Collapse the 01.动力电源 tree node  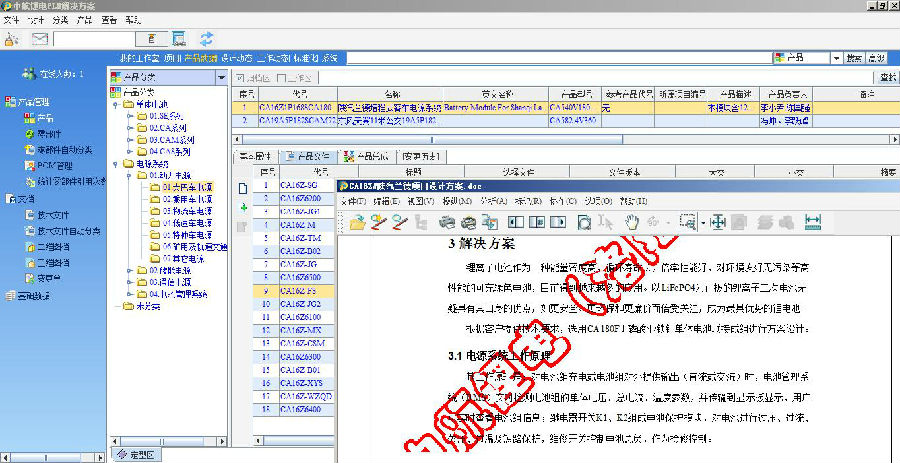pyautogui.click(x=130, y=175)
